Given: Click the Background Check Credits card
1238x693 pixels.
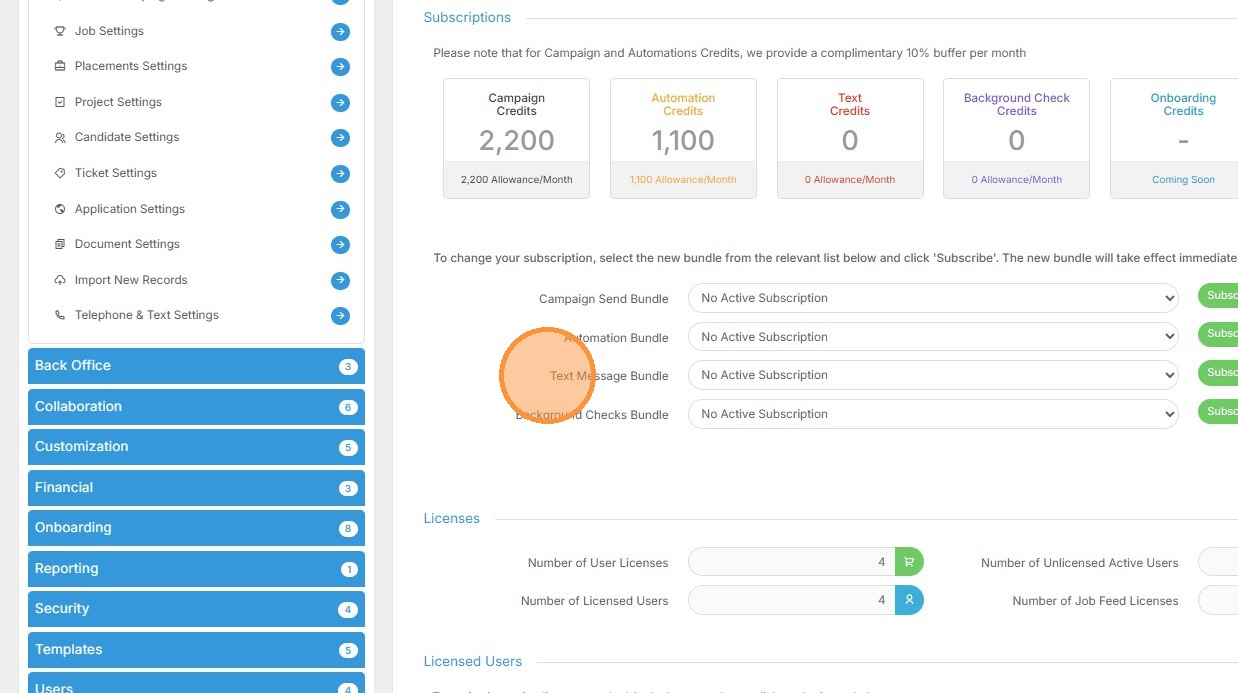Looking at the screenshot, I should (1016, 138).
